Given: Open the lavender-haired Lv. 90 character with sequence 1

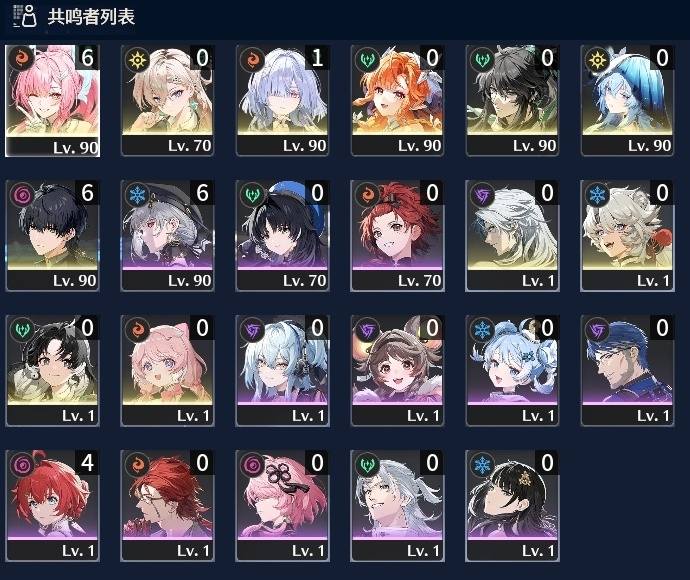Looking at the screenshot, I should click(282, 100).
